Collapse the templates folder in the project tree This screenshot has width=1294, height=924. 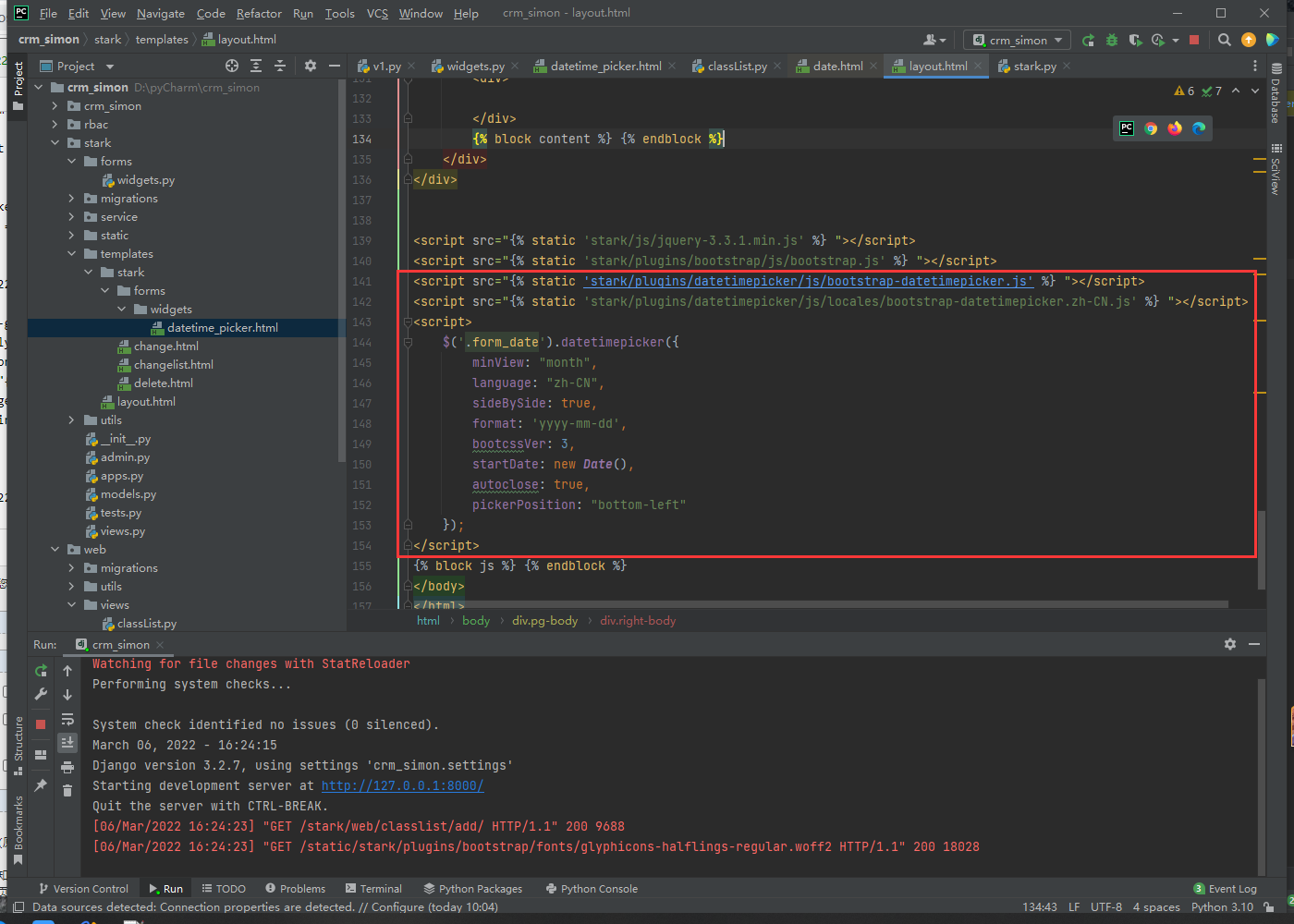click(x=71, y=254)
